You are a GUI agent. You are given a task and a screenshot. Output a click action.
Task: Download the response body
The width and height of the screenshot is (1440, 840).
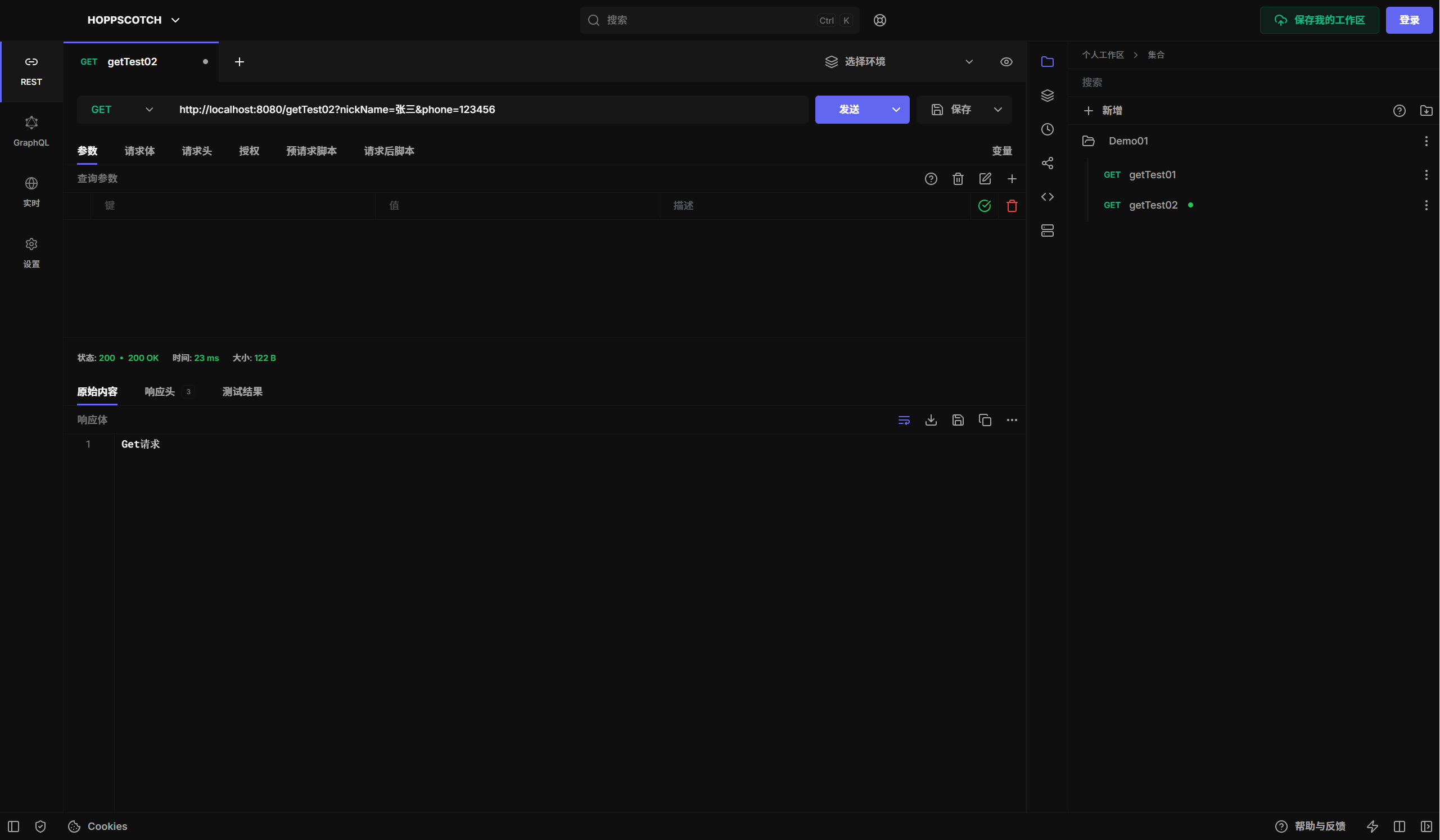[x=931, y=420]
